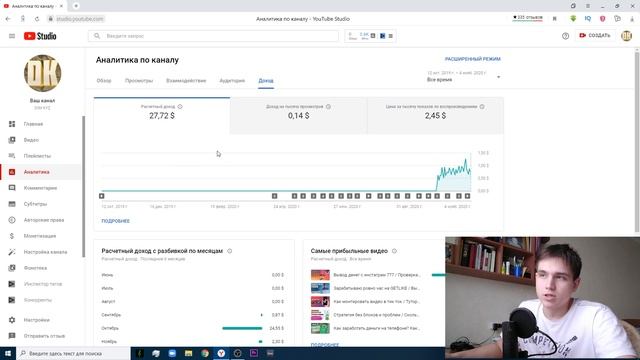
Task: Click the page vertical scrollbar
Action: [x=637, y=141]
